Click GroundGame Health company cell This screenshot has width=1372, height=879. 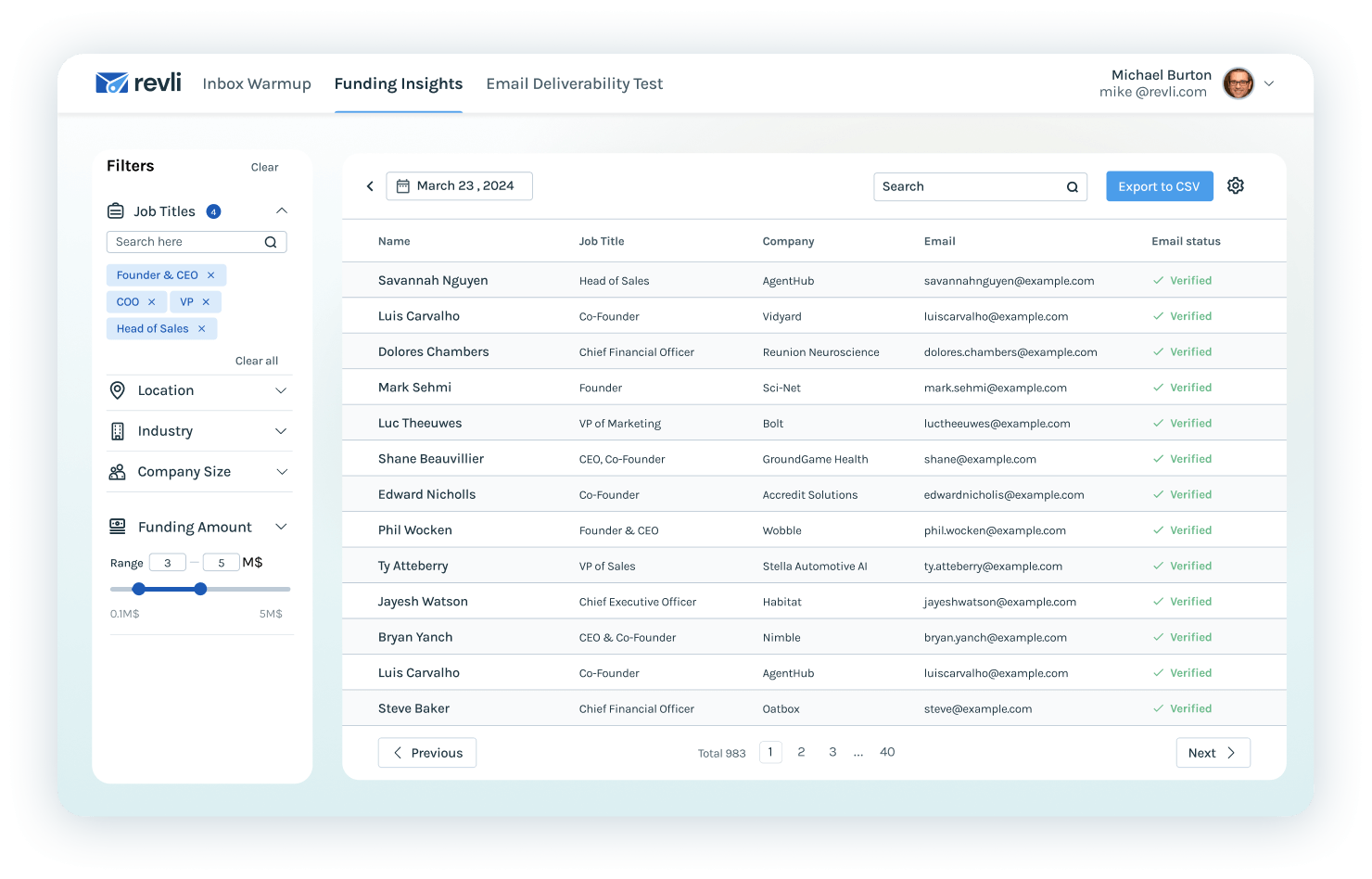point(815,459)
